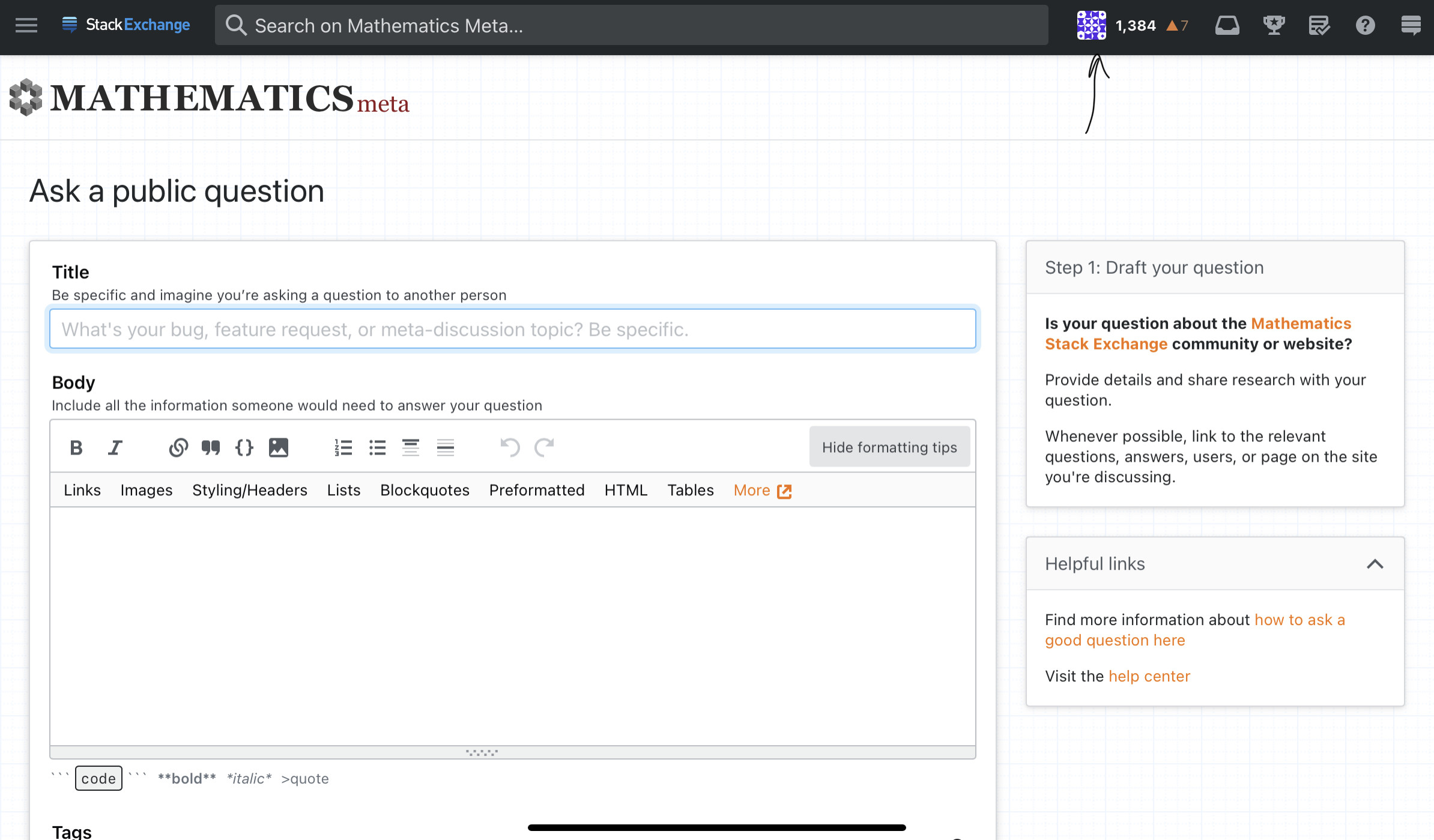This screenshot has height=840, width=1434.
Task: Open the More formatting help link
Action: coord(763,491)
